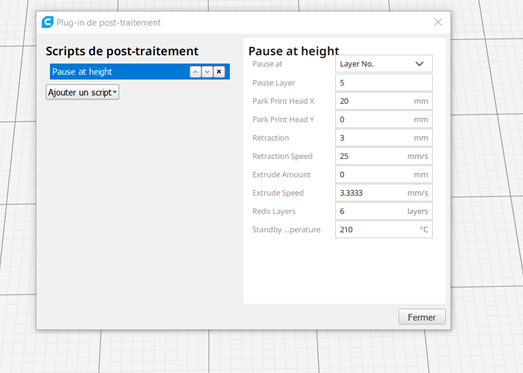Click the Plug-in de post-traitement window title

pos(108,23)
